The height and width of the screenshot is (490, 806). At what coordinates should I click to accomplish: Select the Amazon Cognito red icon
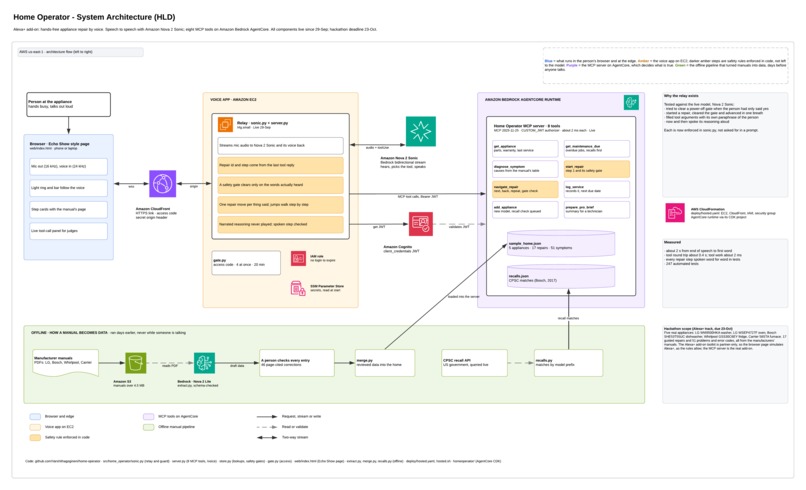point(420,224)
